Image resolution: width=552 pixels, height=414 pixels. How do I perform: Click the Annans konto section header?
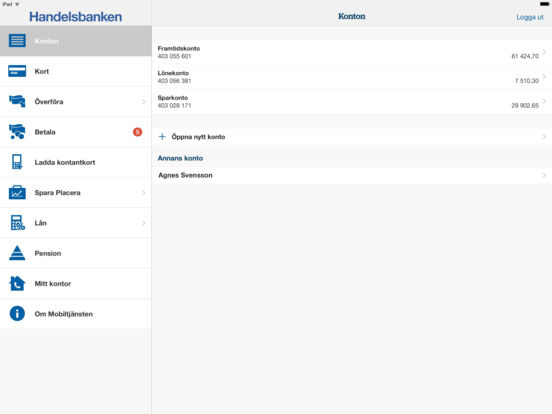(x=180, y=158)
